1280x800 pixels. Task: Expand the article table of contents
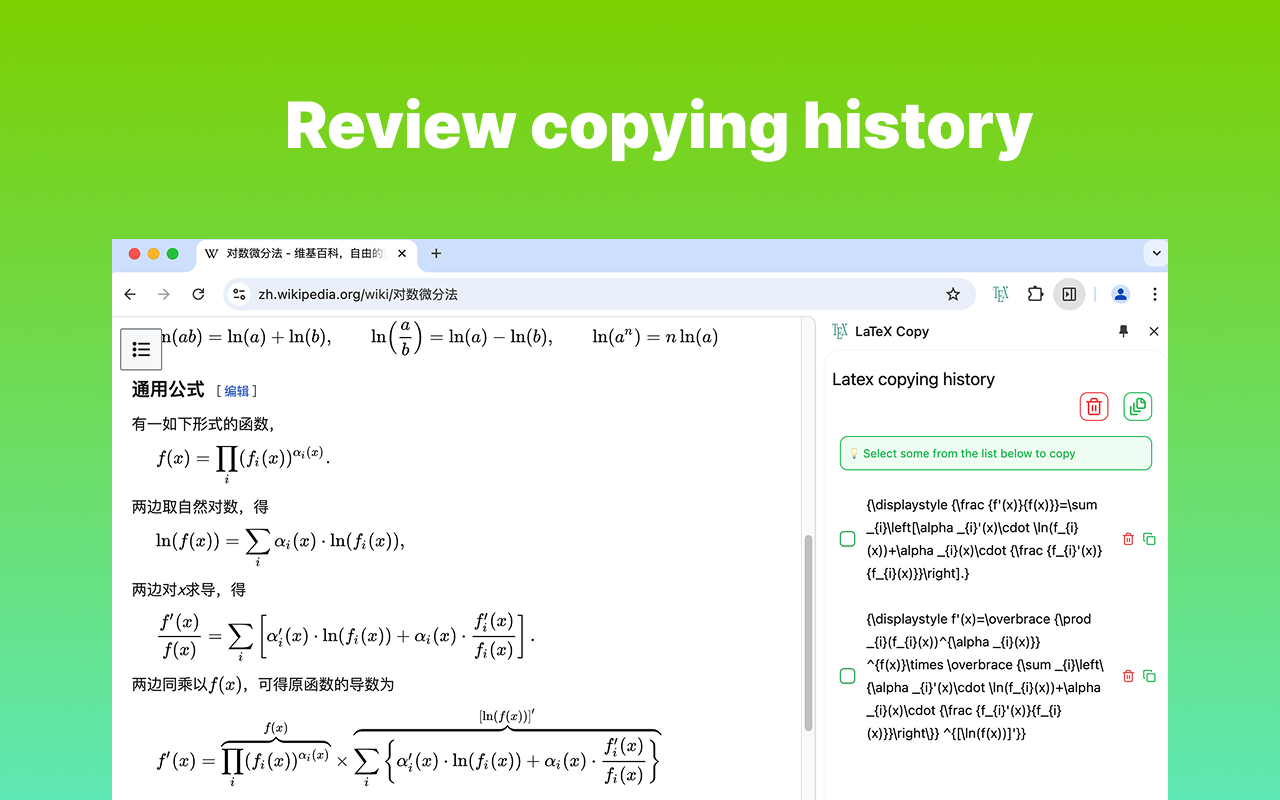pyautogui.click(x=141, y=349)
